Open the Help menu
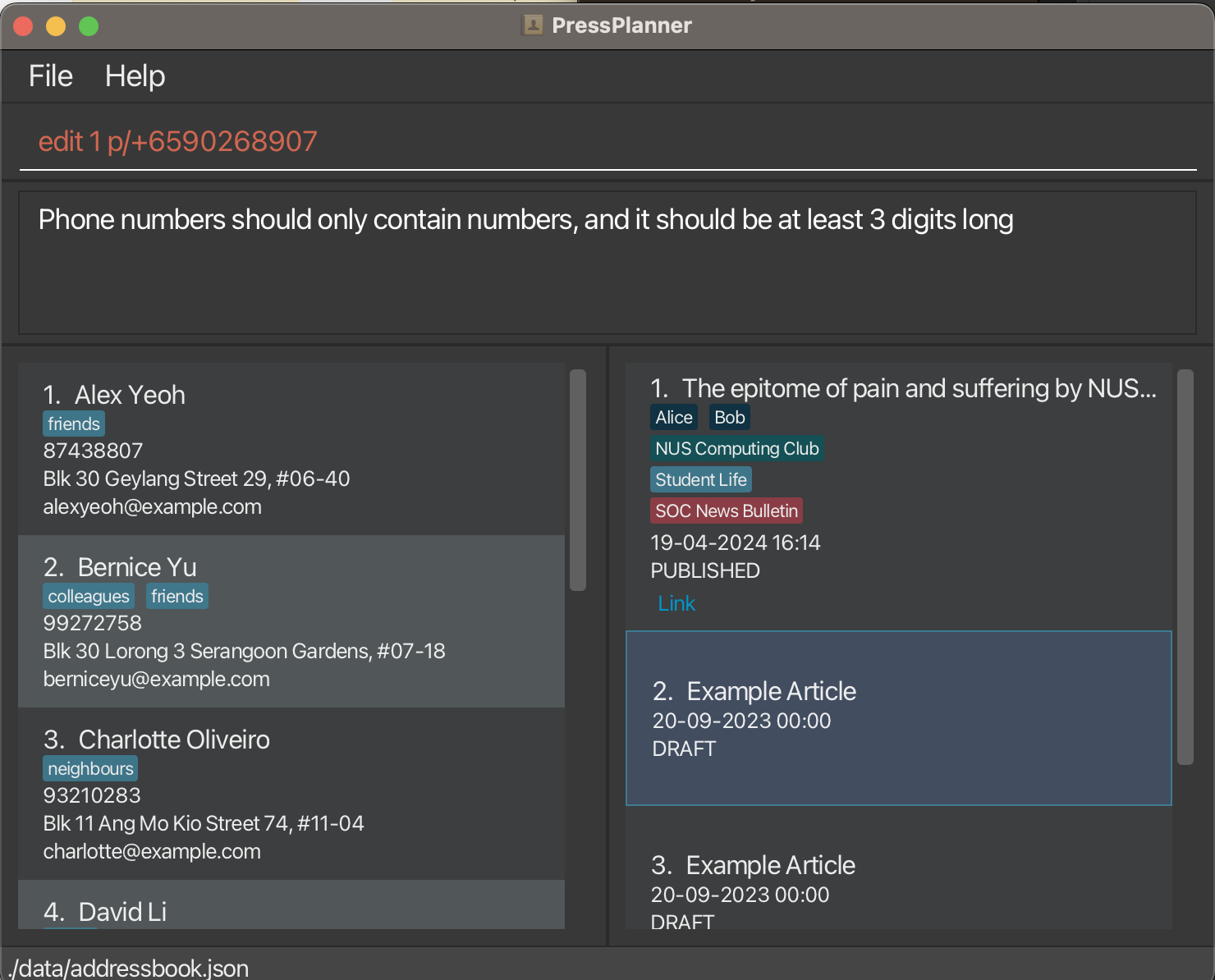The height and width of the screenshot is (980, 1215). coord(135,76)
